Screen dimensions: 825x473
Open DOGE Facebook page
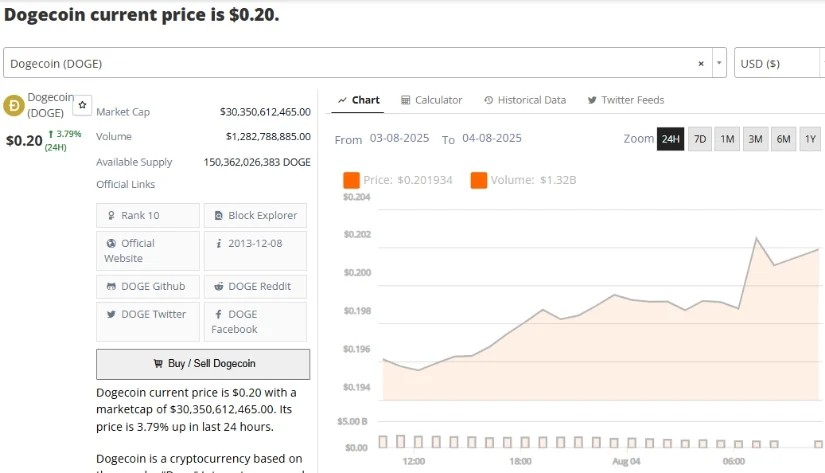[x=255, y=321]
